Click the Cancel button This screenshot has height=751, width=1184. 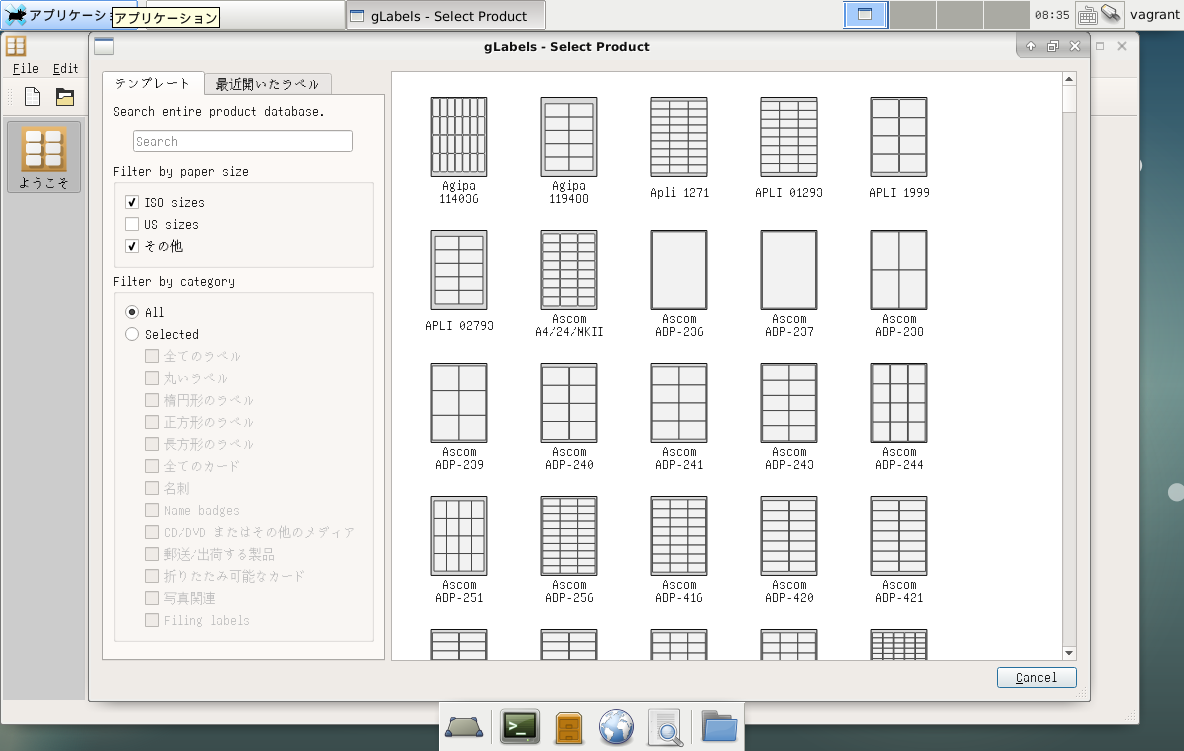pos(1036,677)
